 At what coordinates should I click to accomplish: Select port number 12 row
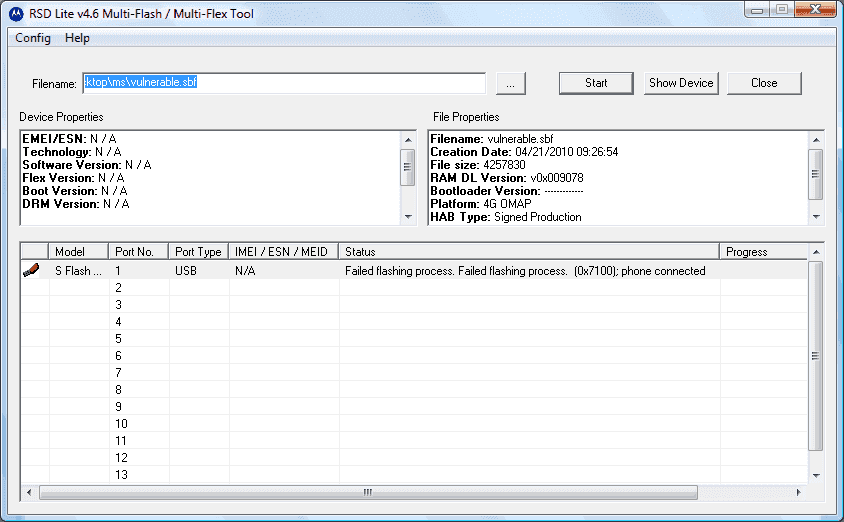click(413, 457)
